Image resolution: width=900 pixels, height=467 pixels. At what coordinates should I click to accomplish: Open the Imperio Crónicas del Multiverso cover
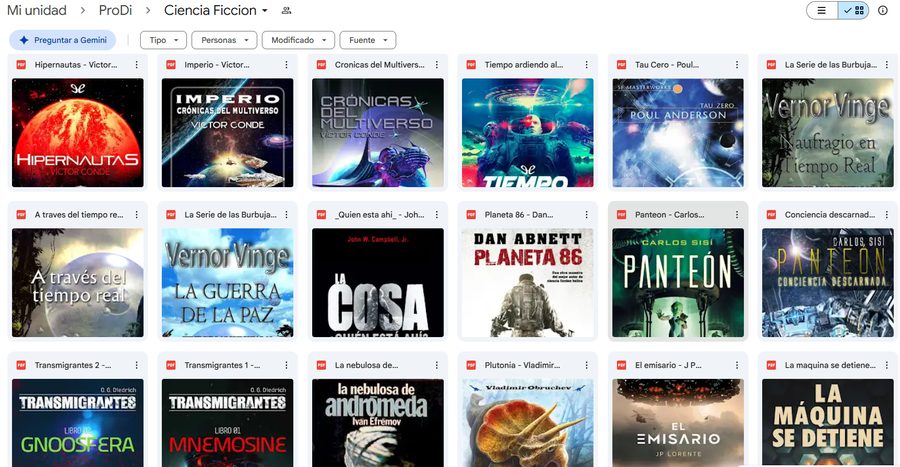point(228,133)
